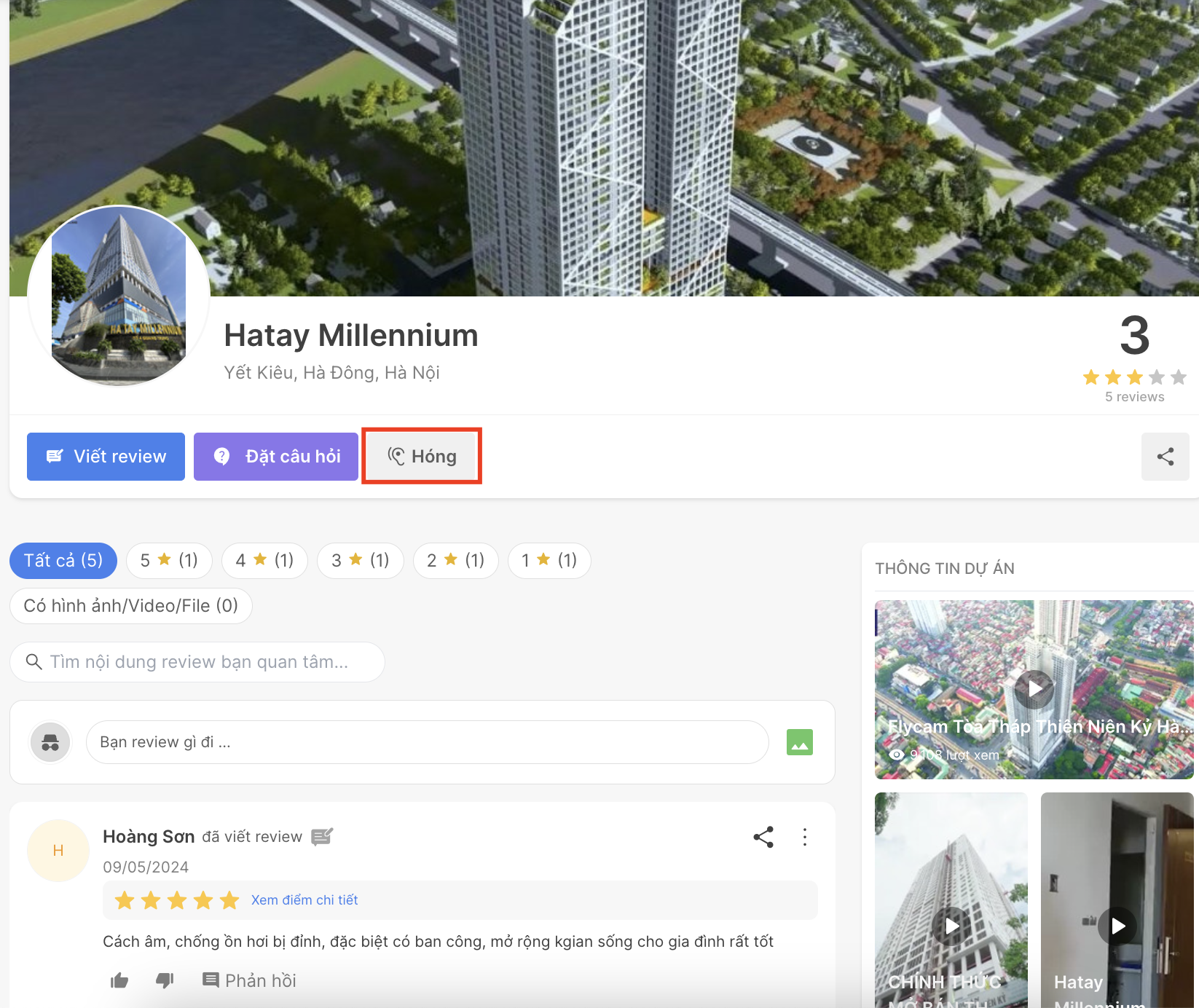Click the anonymous user avatar icon
The height and width of the screenshot is (1008, 1199).
[50, 742]
